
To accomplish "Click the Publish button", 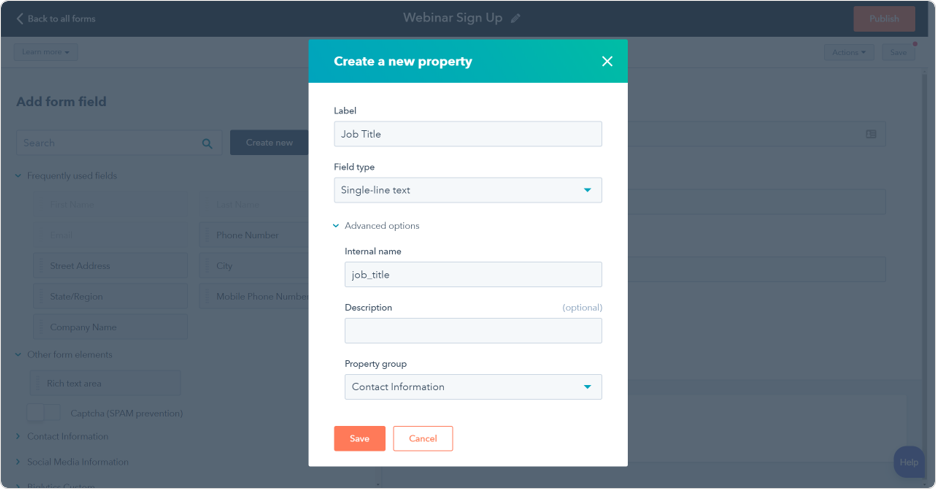I will (x=884, y=18).
